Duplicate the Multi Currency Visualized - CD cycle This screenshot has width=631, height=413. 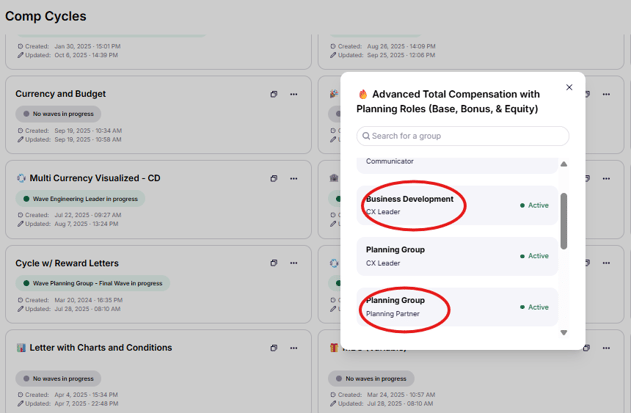pos(274,179)
